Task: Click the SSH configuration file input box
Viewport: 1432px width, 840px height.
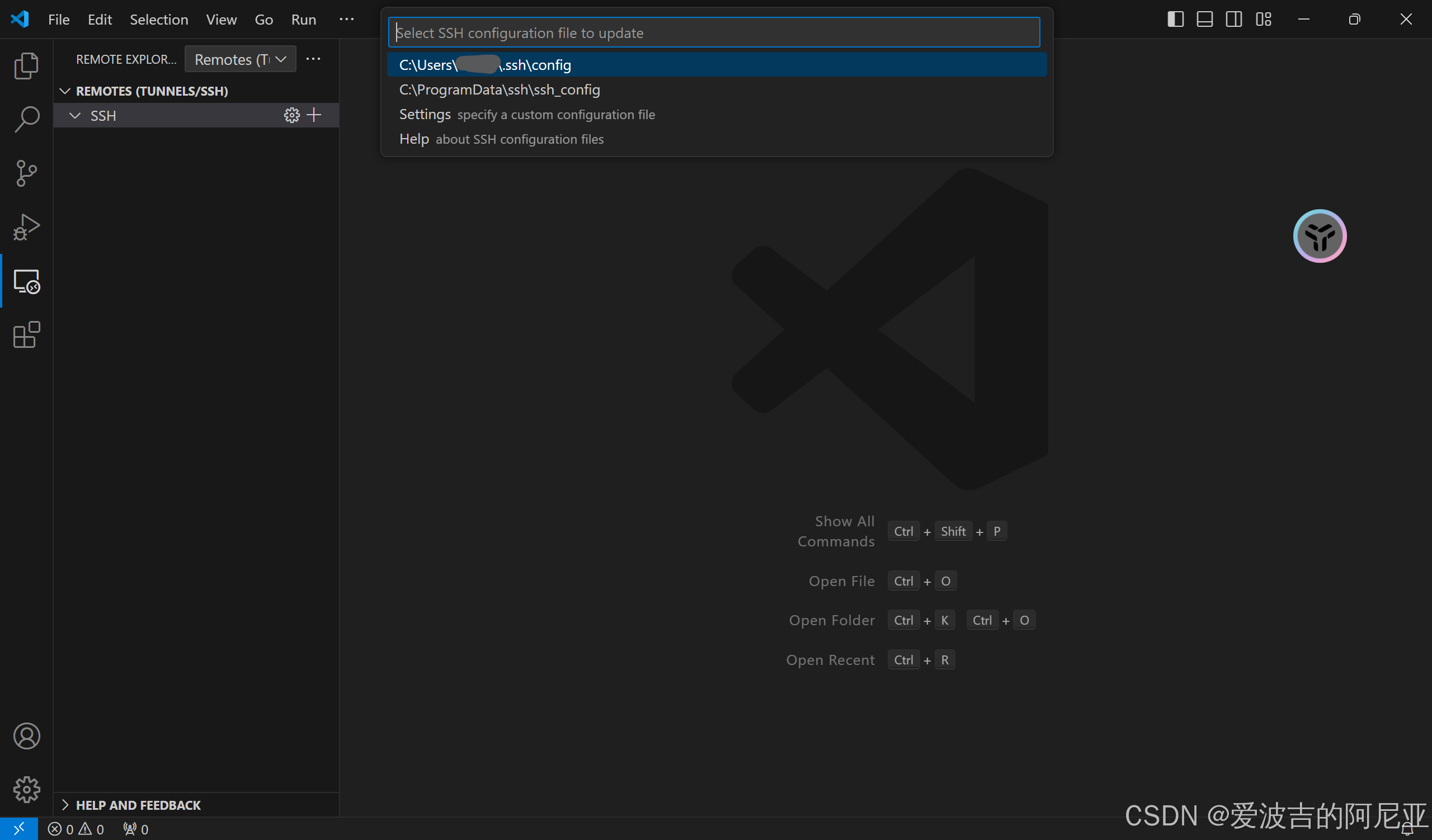Action: 713,32
